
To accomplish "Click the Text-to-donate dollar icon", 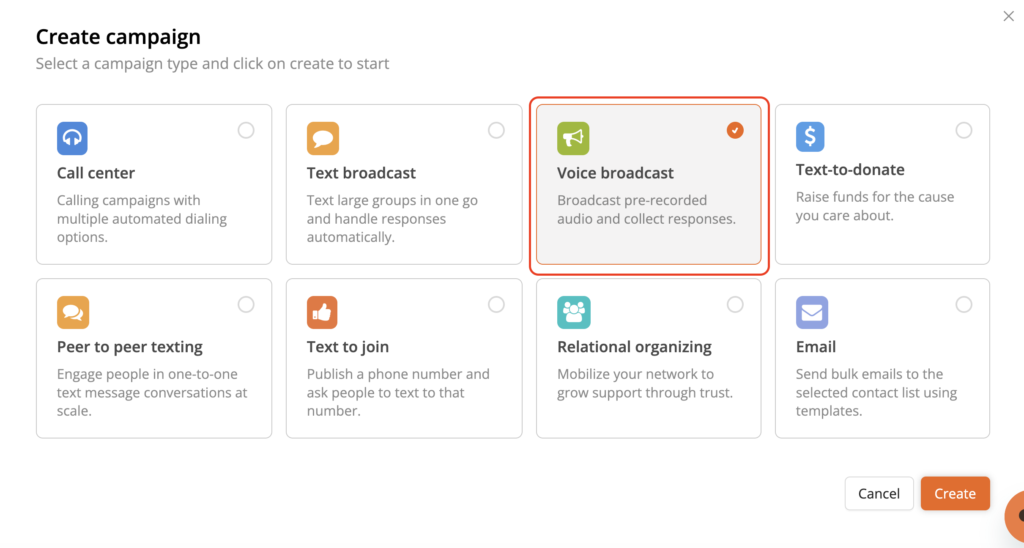I will click(811, 137).
